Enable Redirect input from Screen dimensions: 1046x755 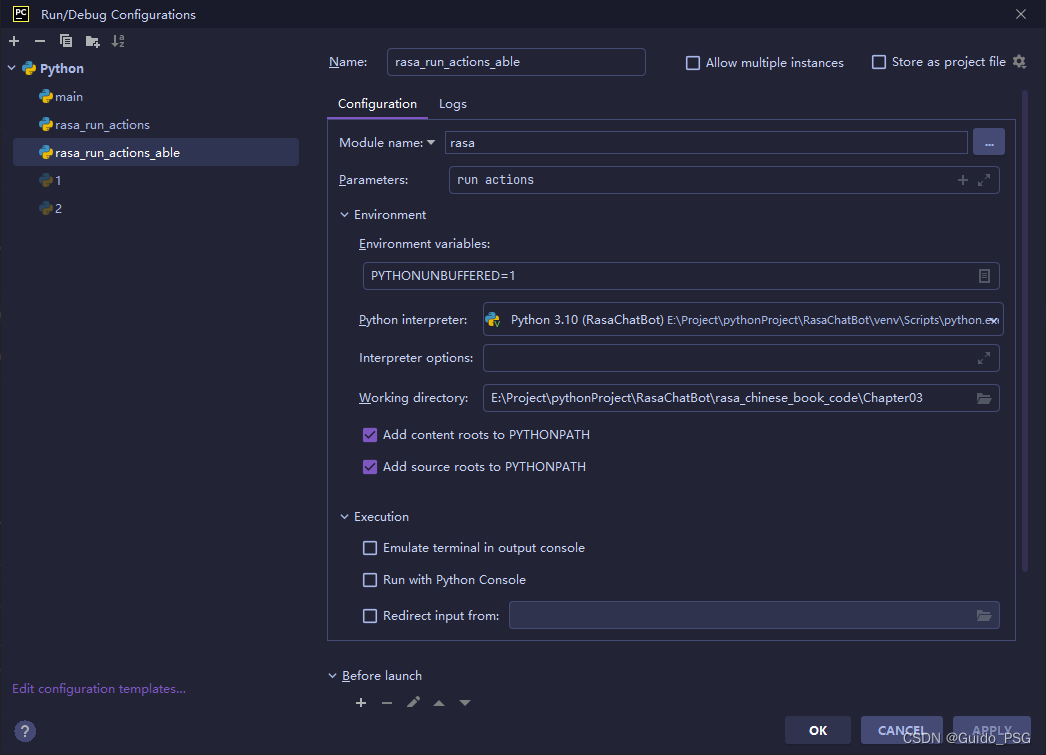click(370, 616)
